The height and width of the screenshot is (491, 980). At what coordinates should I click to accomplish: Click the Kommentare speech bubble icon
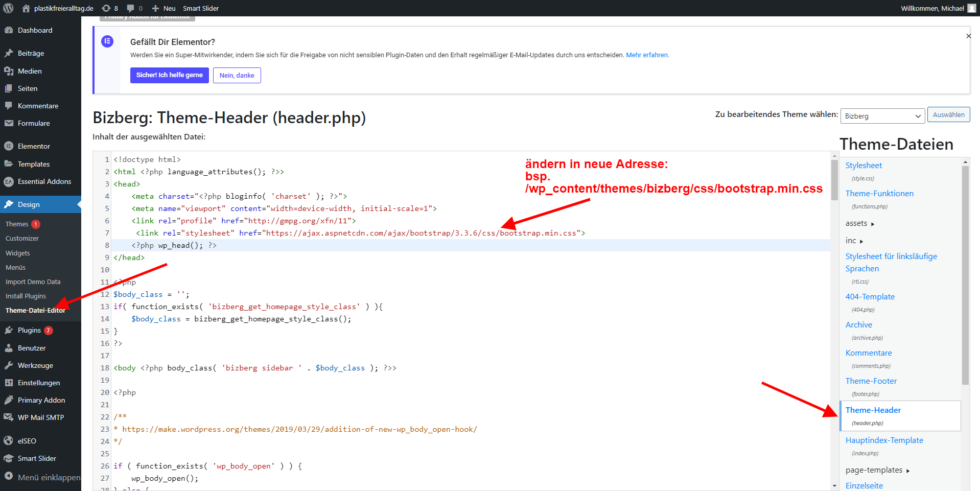point(9,106)
